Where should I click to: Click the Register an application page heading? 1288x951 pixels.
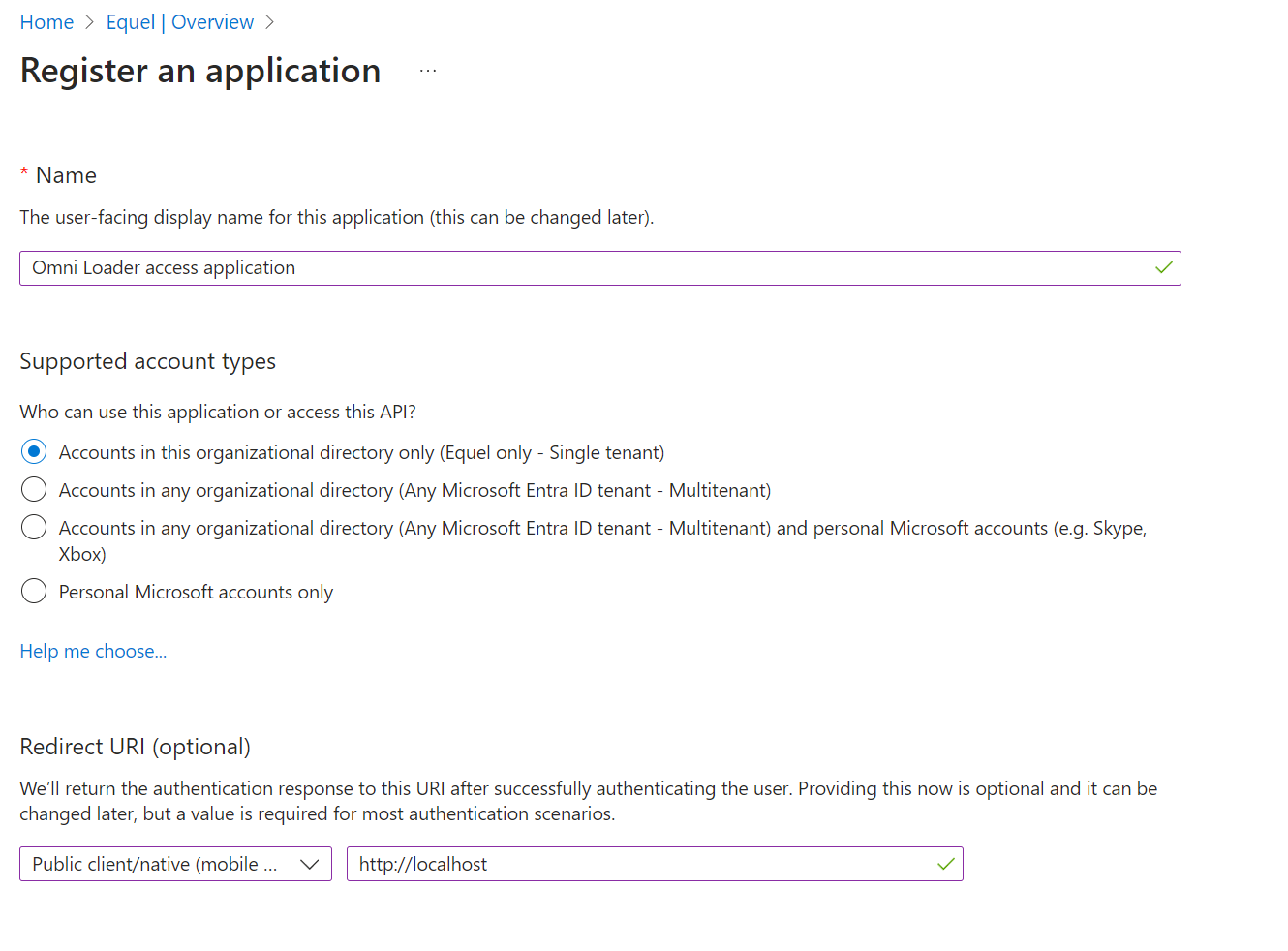pos(200,71)
